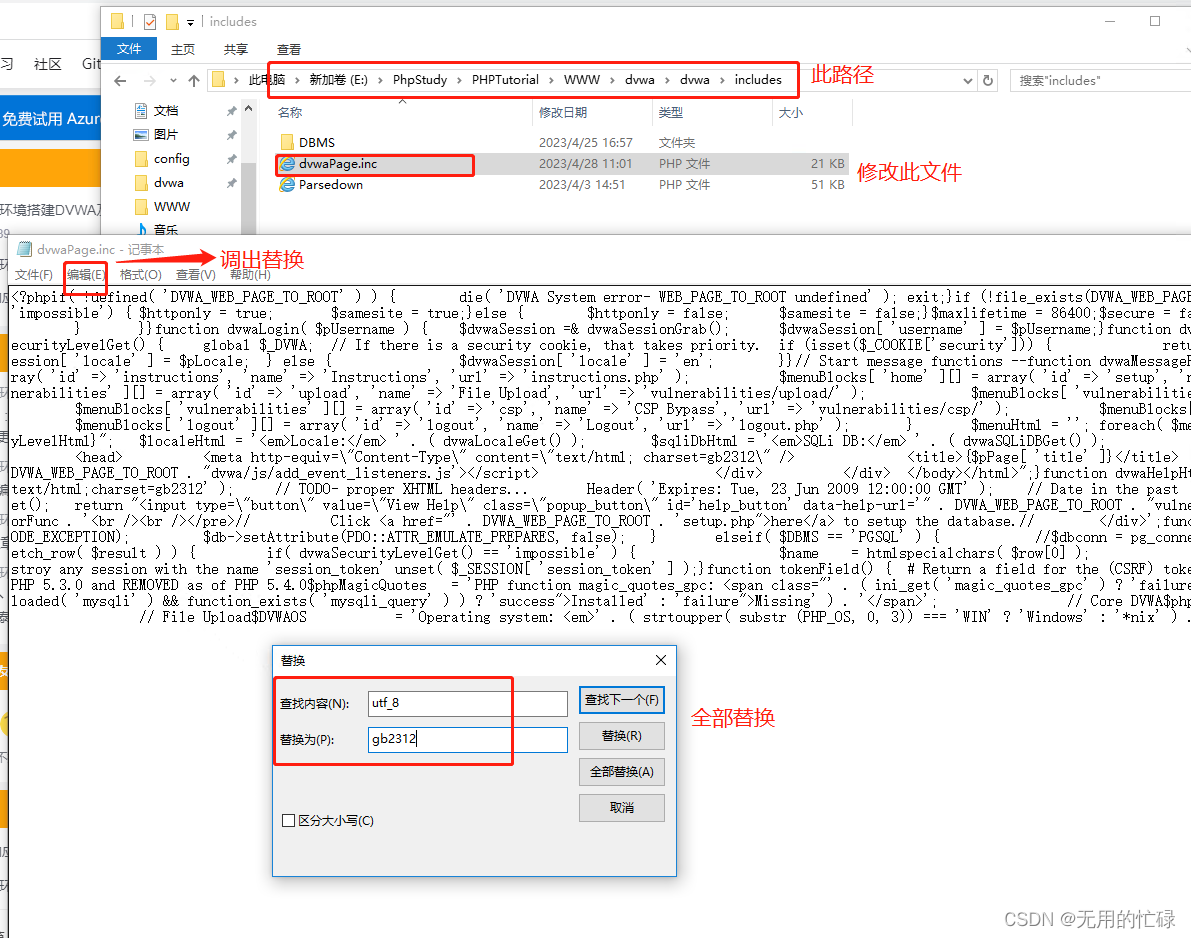Click the pin icon next to config

click(x=231, y=159)
